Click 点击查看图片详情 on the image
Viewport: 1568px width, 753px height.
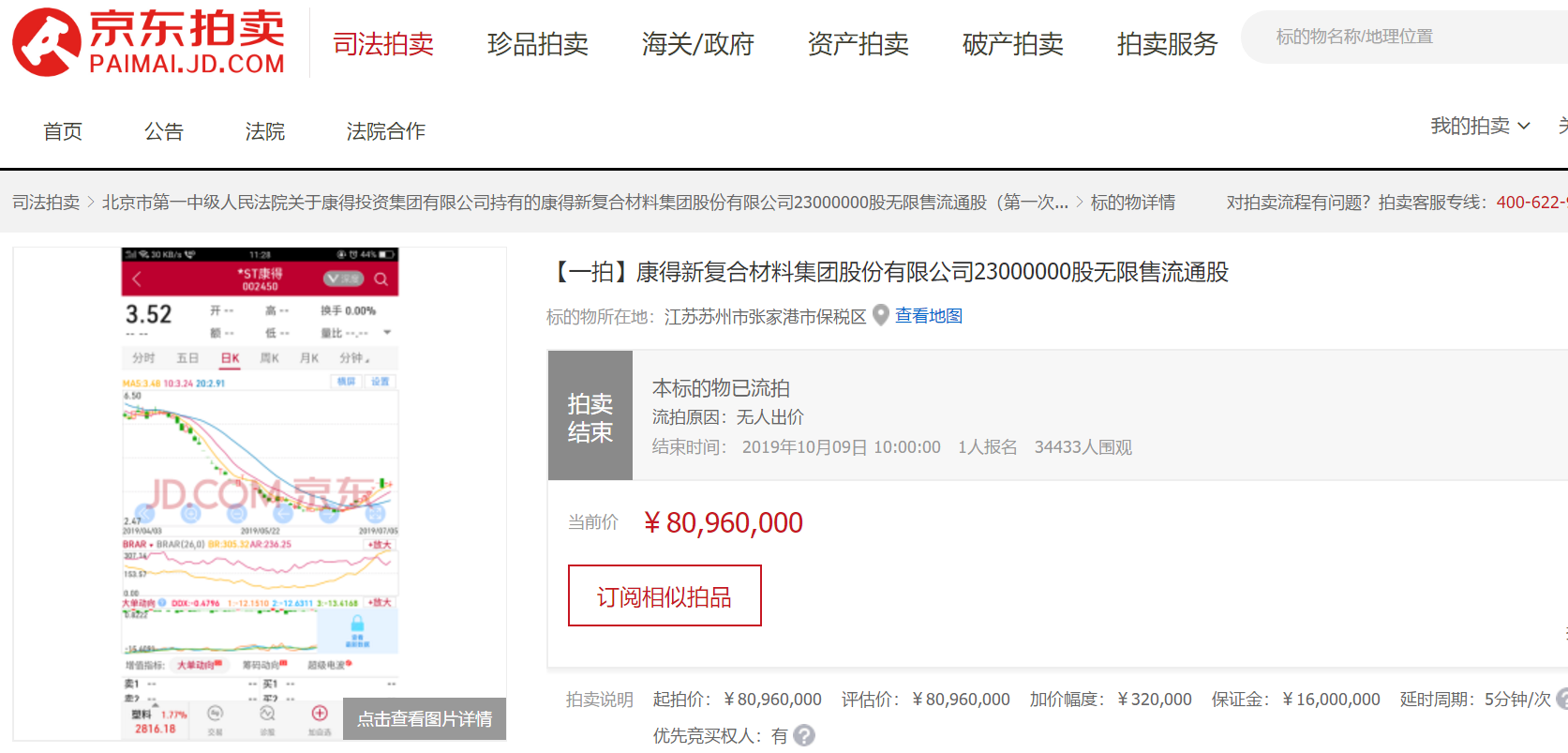pos(425,718)
